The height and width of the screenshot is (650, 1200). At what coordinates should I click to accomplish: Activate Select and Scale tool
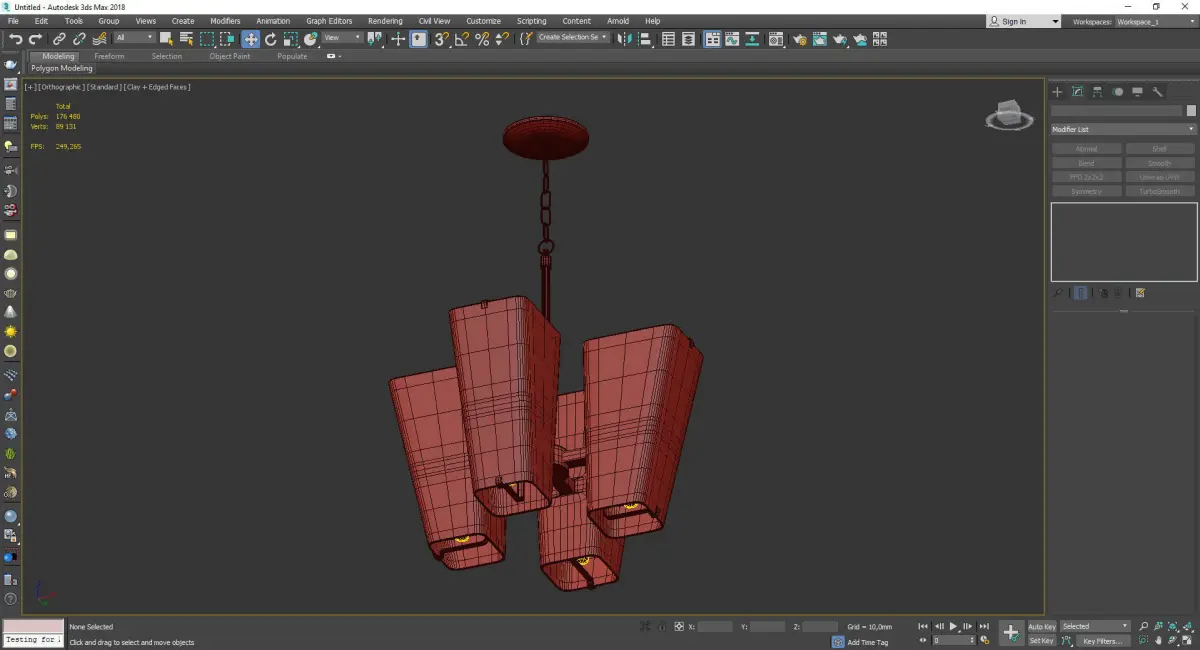[x=290, y=39]
